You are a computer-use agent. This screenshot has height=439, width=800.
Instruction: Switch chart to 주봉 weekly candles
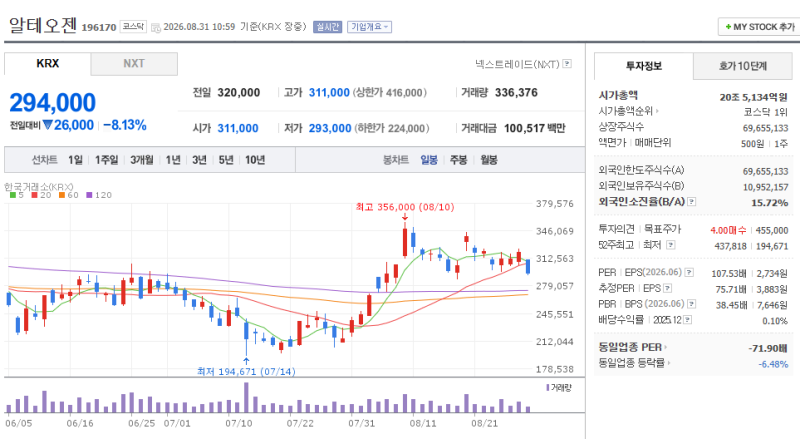tap(458, 160)
